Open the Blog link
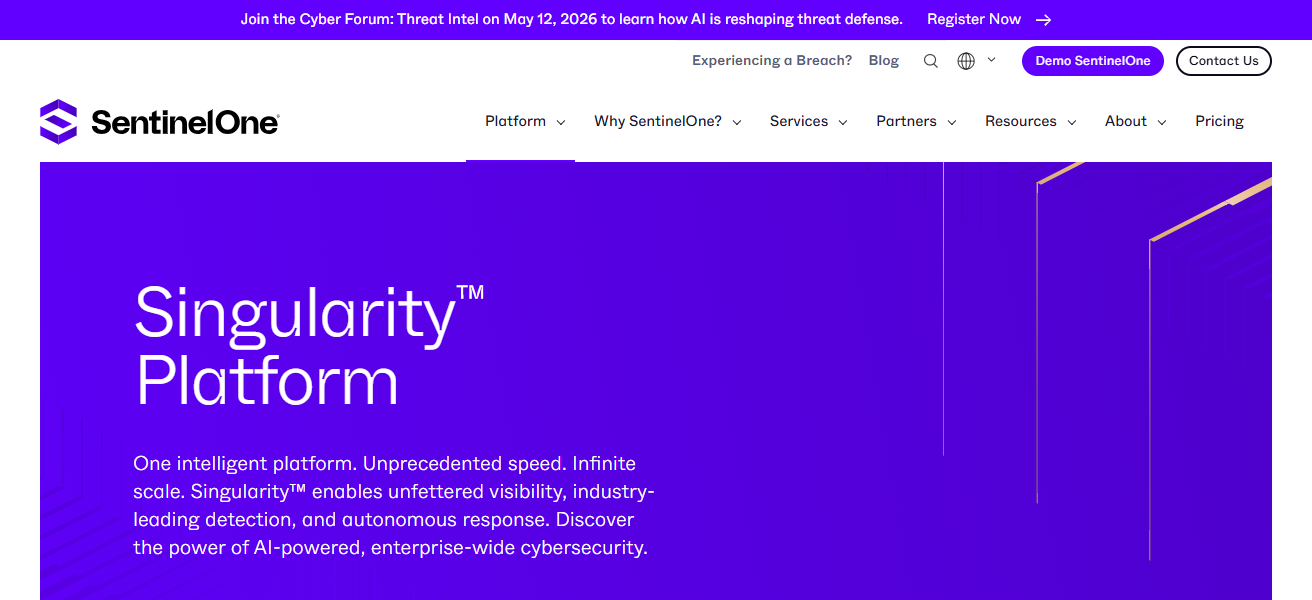This screenshot has height=600, width=1312. (x=883, y=61)
